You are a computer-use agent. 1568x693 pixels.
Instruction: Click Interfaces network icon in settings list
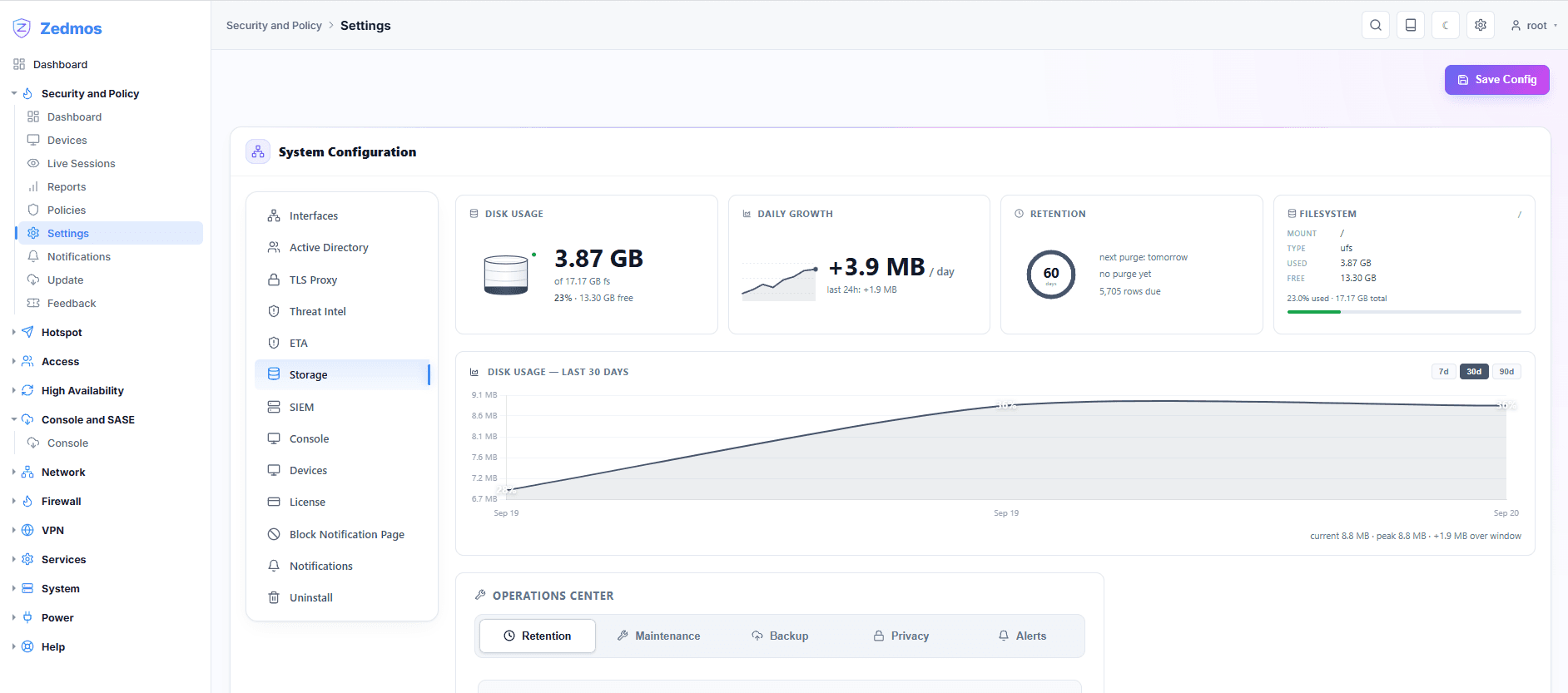coord(274,215)
